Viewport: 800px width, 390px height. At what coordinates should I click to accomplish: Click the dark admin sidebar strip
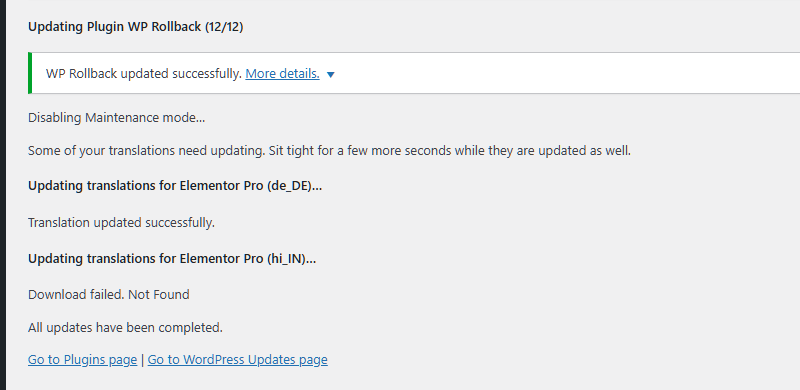[3, 195]
